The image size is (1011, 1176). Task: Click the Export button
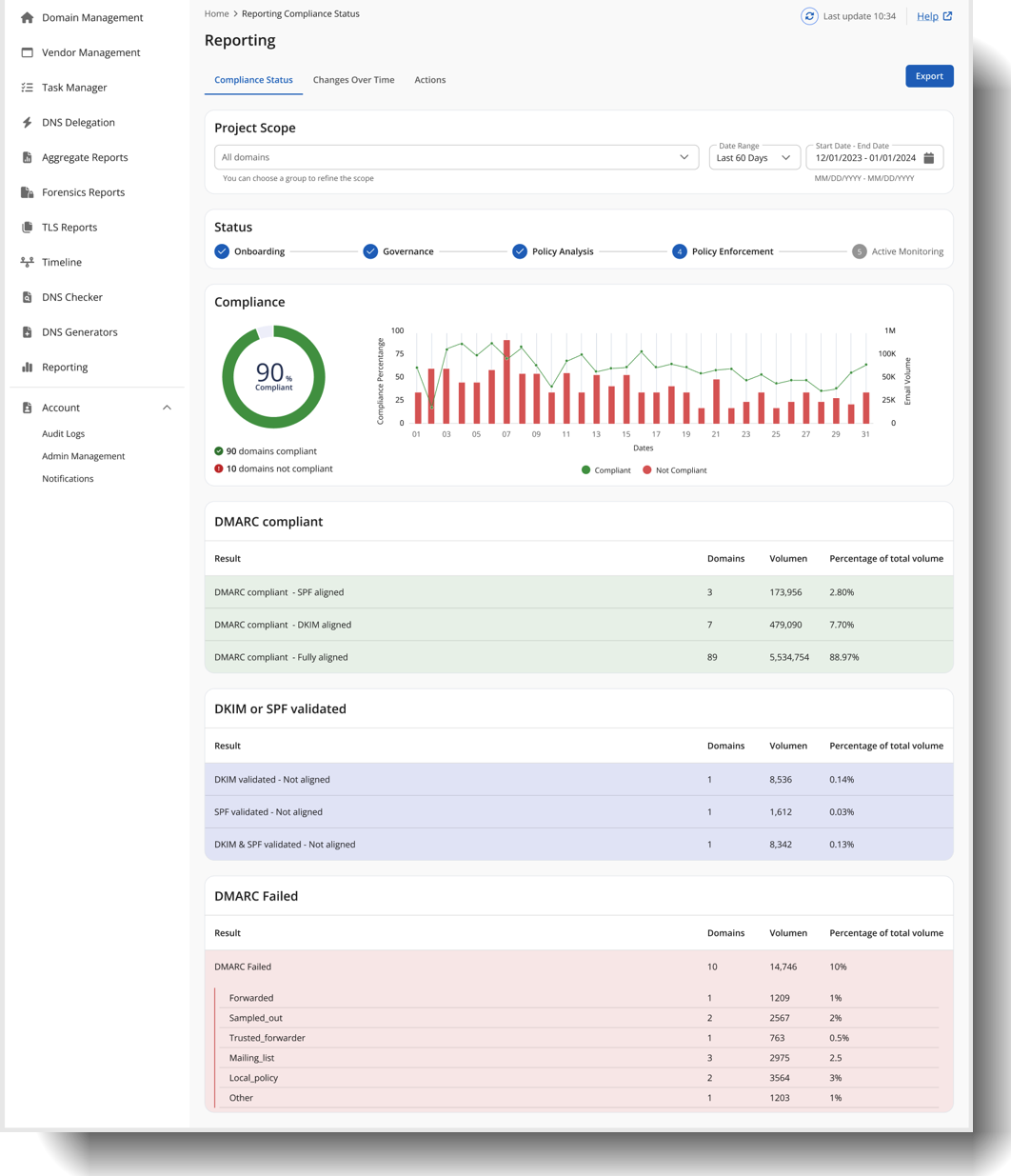[929, 75]
